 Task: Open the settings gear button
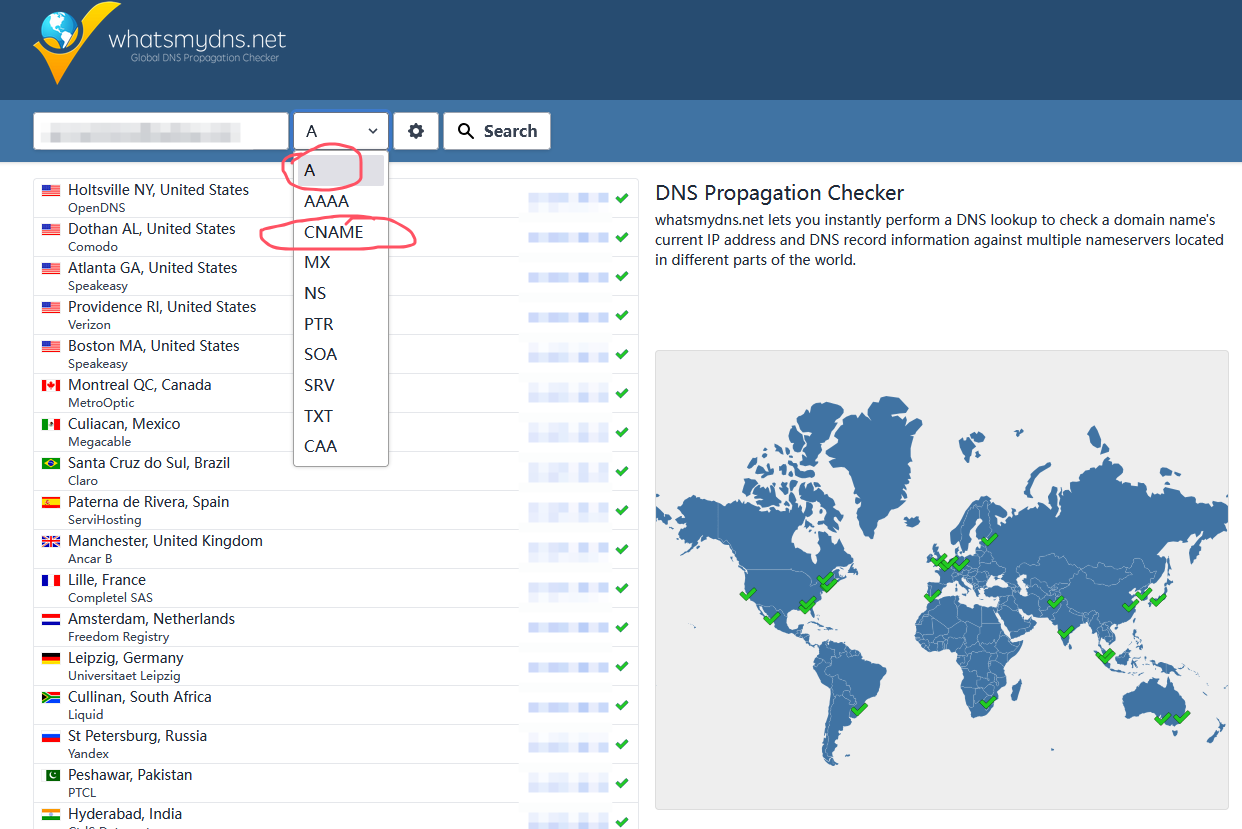pyautogui.click(x=416, y=131)
